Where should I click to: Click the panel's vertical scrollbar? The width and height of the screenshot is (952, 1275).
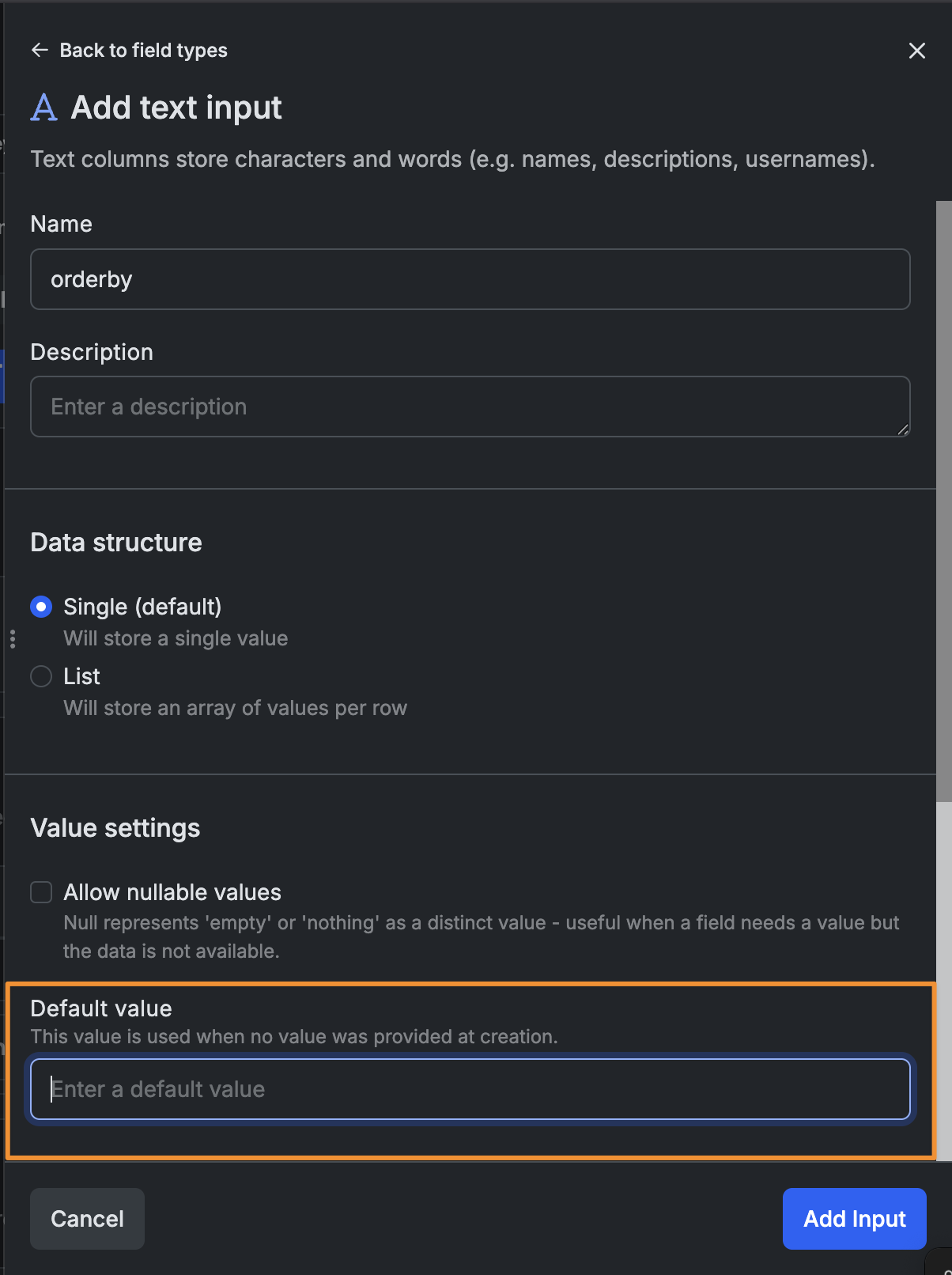944,501
